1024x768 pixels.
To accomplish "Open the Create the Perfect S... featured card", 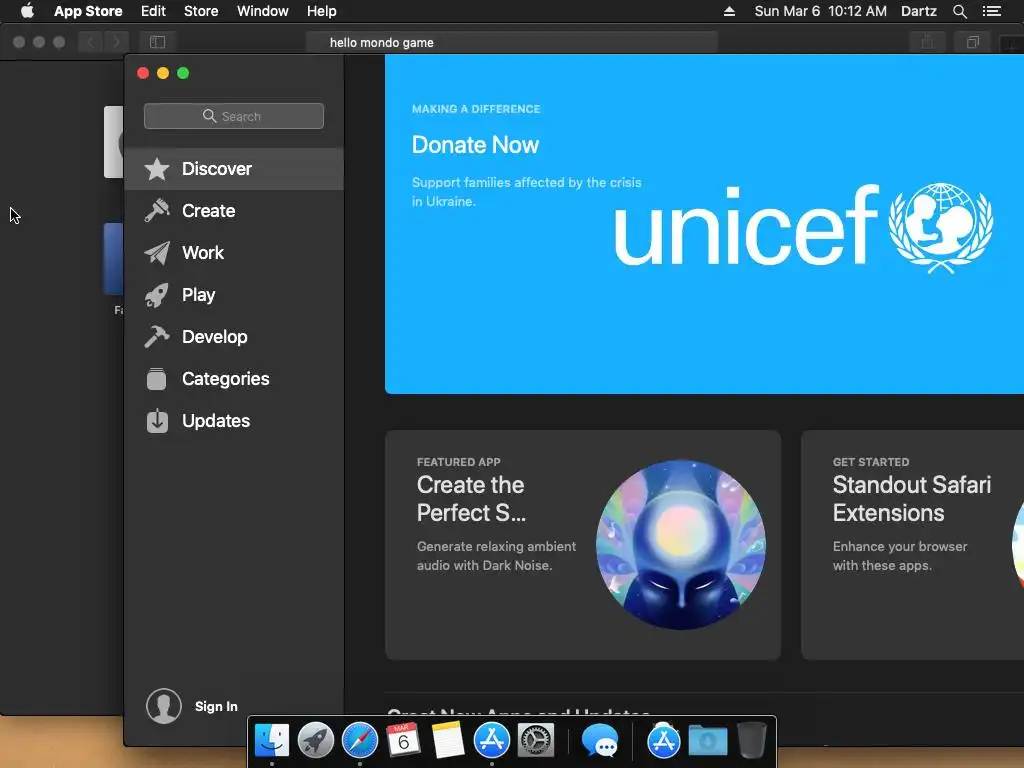I will point(583,545).
